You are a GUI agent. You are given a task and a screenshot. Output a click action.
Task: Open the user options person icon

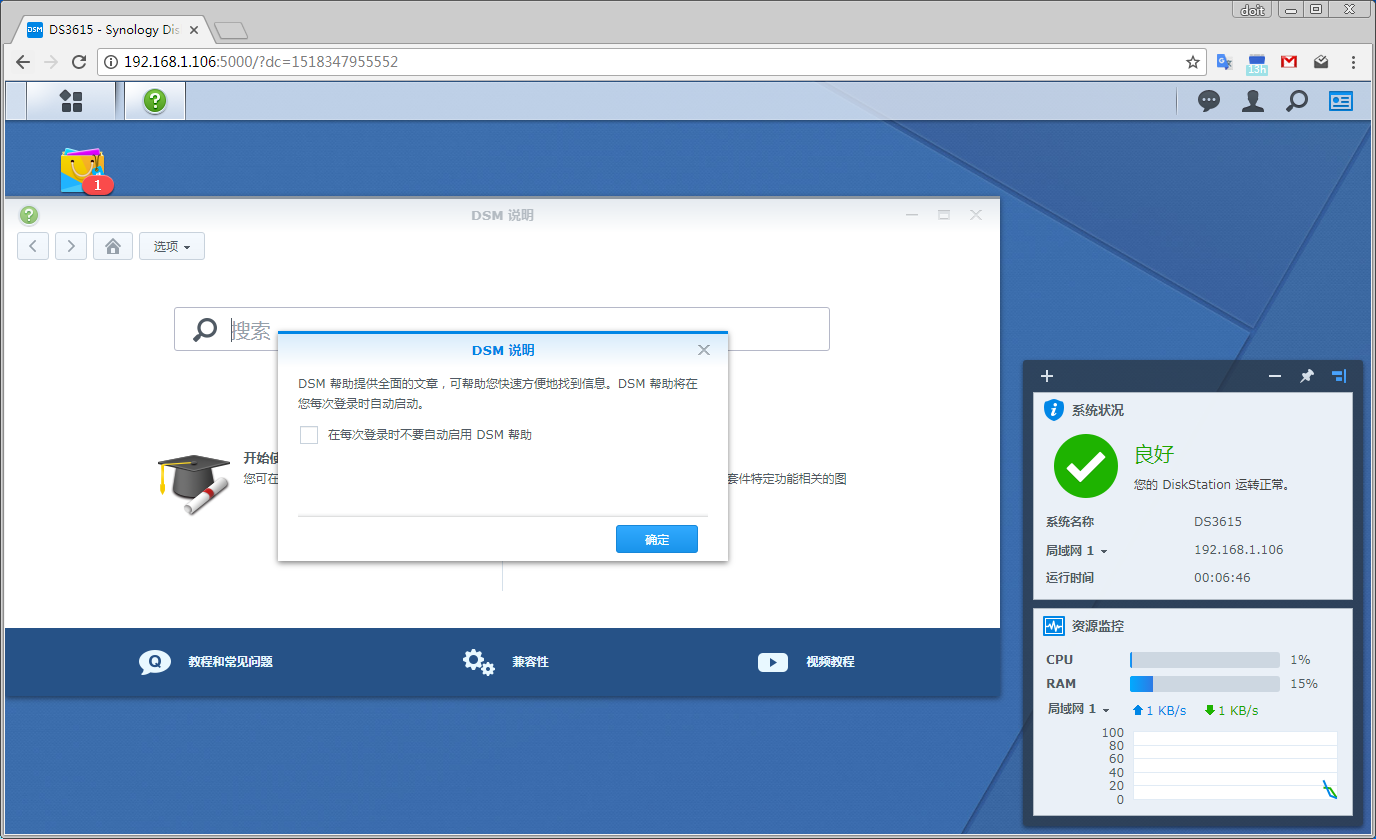[1253, 101]
